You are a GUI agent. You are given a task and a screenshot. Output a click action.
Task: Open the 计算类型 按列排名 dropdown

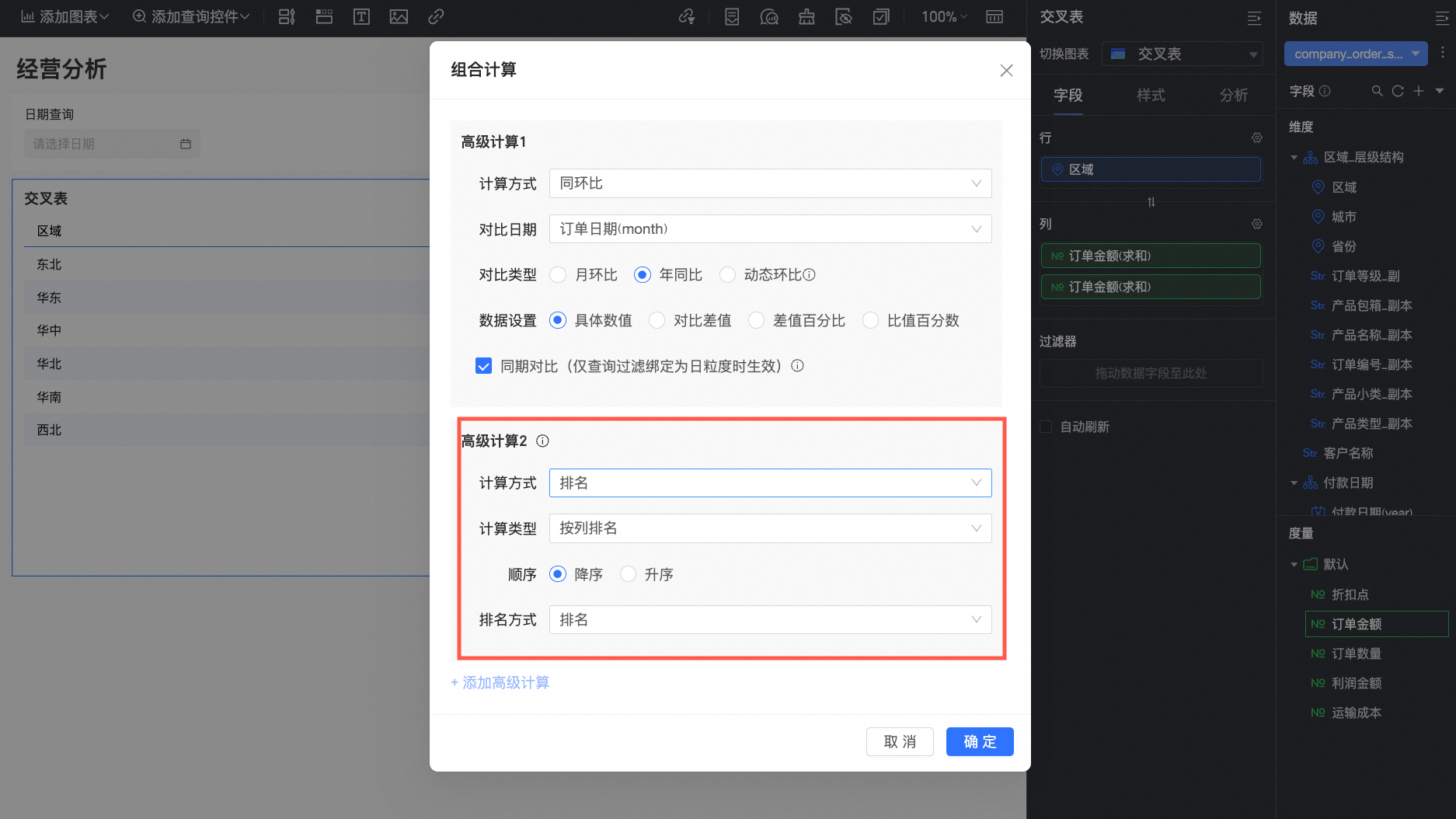[770, 528]
